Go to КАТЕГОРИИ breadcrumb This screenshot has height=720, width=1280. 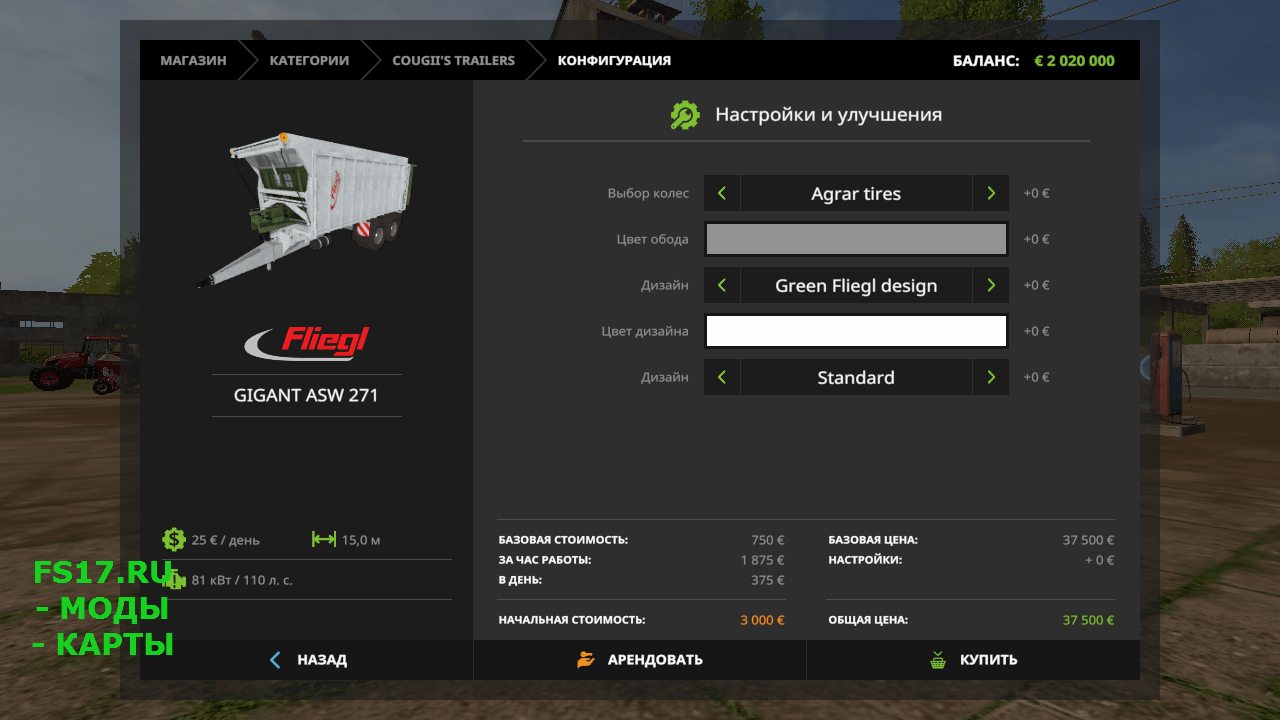click(x=309, y=60)
